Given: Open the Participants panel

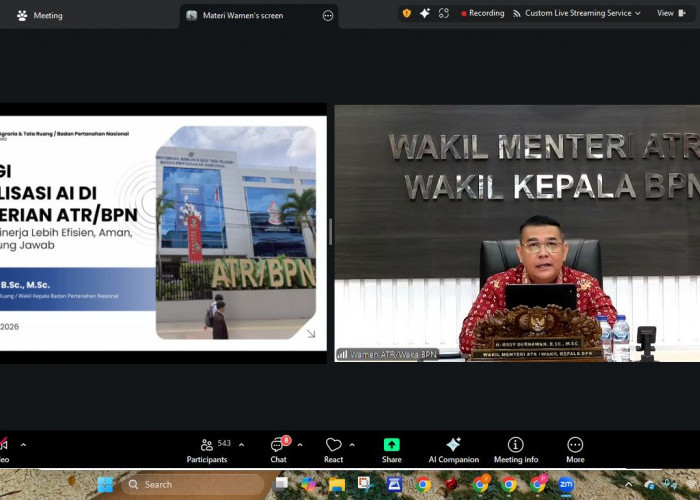Looking at the screenshot, I should [x=207, y=450].
